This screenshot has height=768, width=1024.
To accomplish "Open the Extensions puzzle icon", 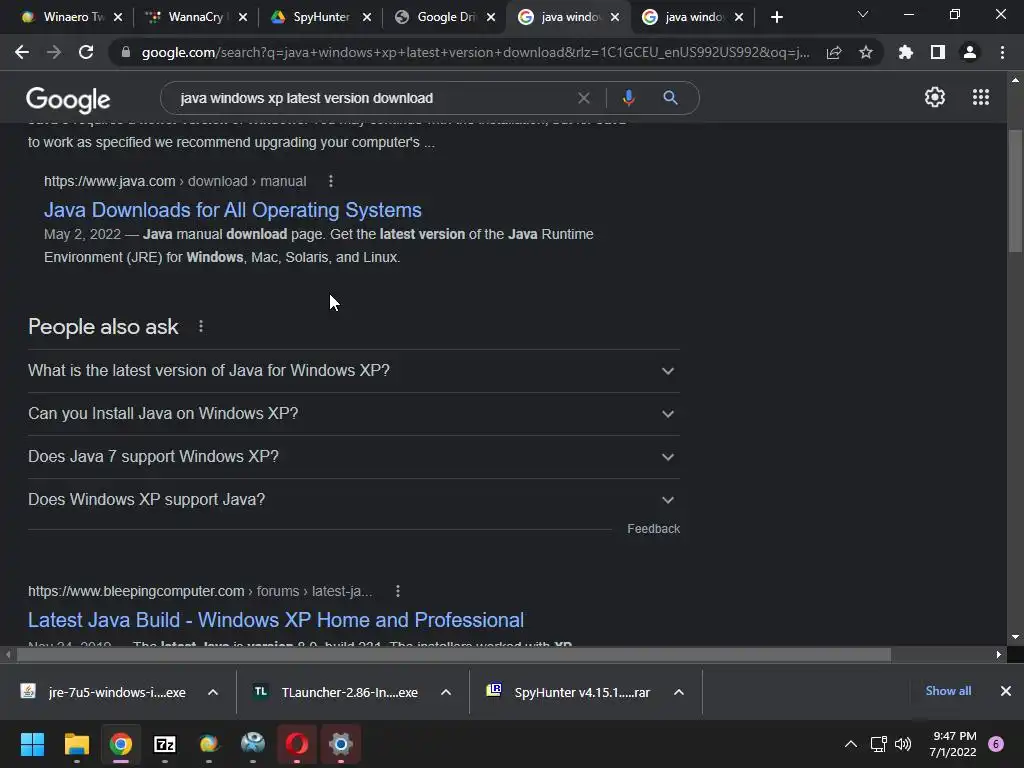I will click(x=906, y=52).
